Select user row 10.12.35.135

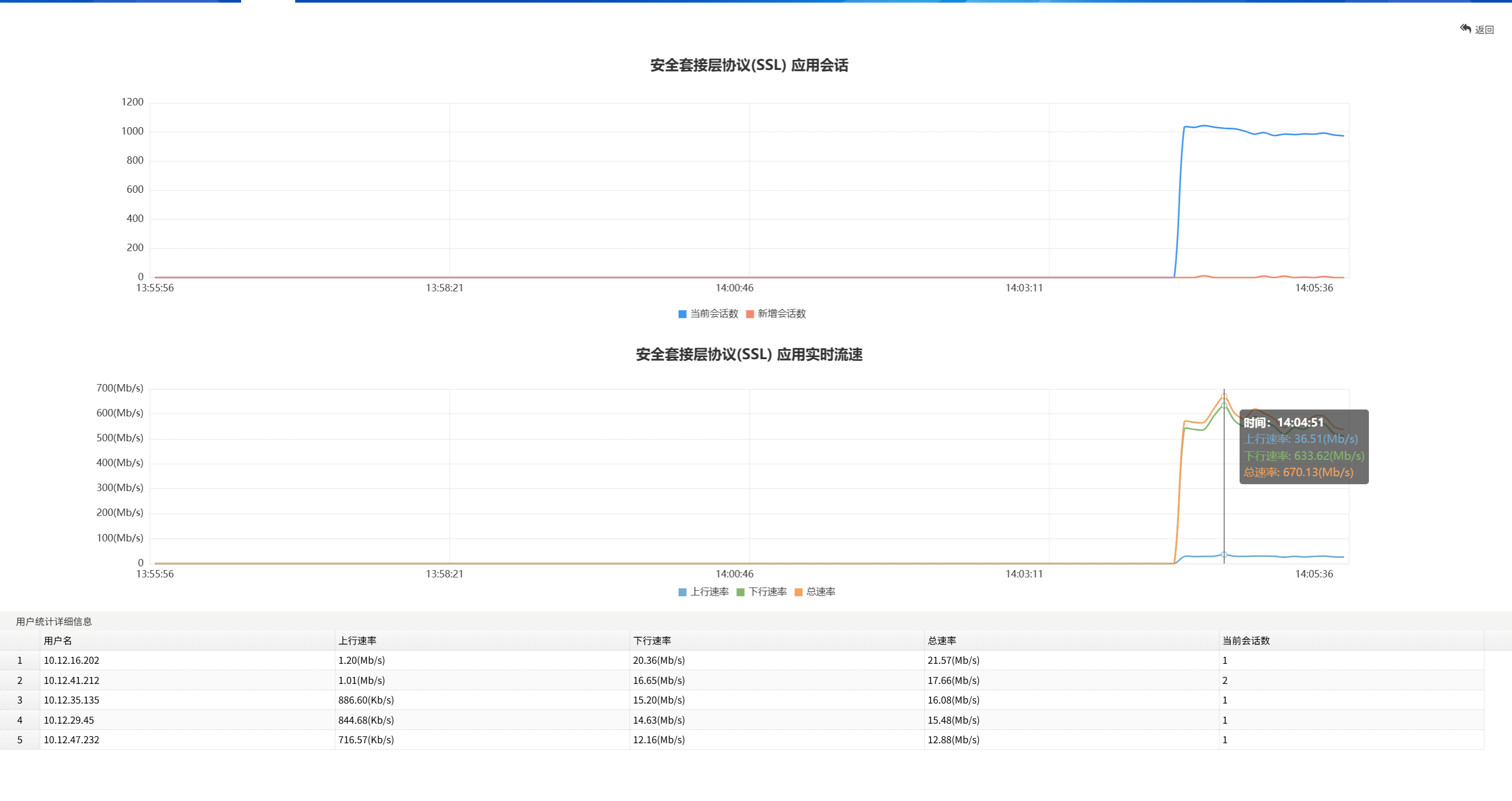tap(71, 700)
